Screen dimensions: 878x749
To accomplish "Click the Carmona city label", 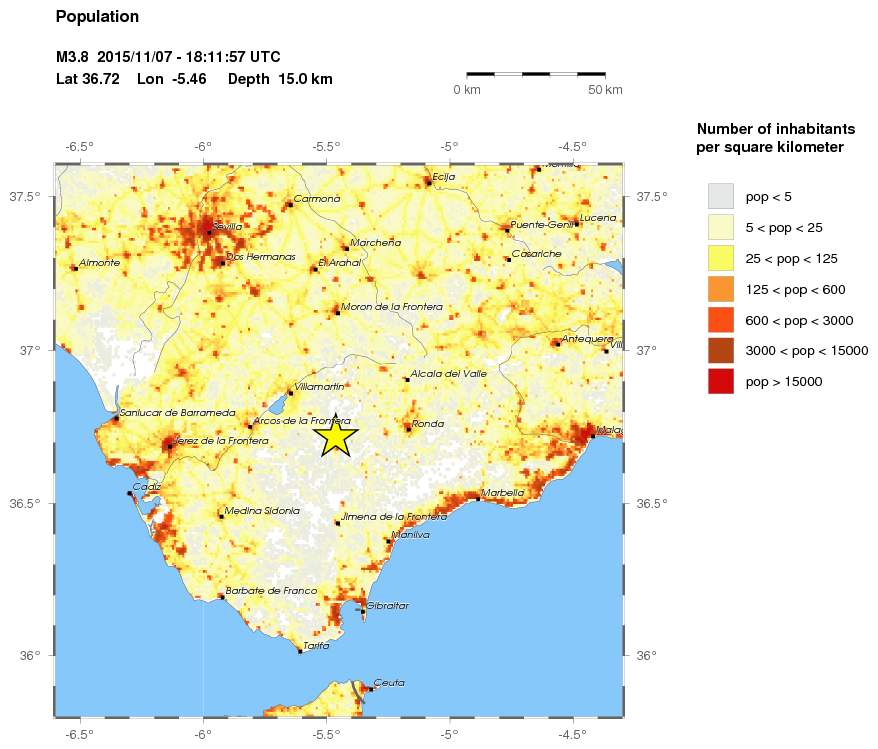I will (x=317, y=198).
